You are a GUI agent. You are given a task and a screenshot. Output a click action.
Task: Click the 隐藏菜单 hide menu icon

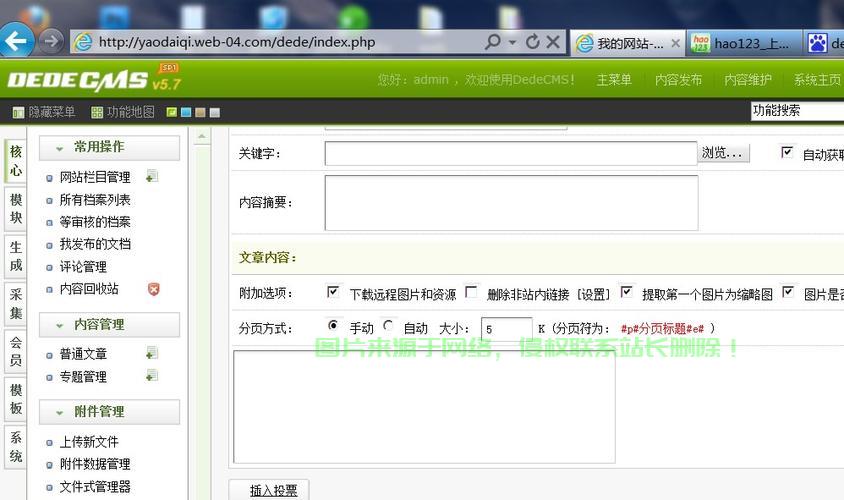click(18, 112)
